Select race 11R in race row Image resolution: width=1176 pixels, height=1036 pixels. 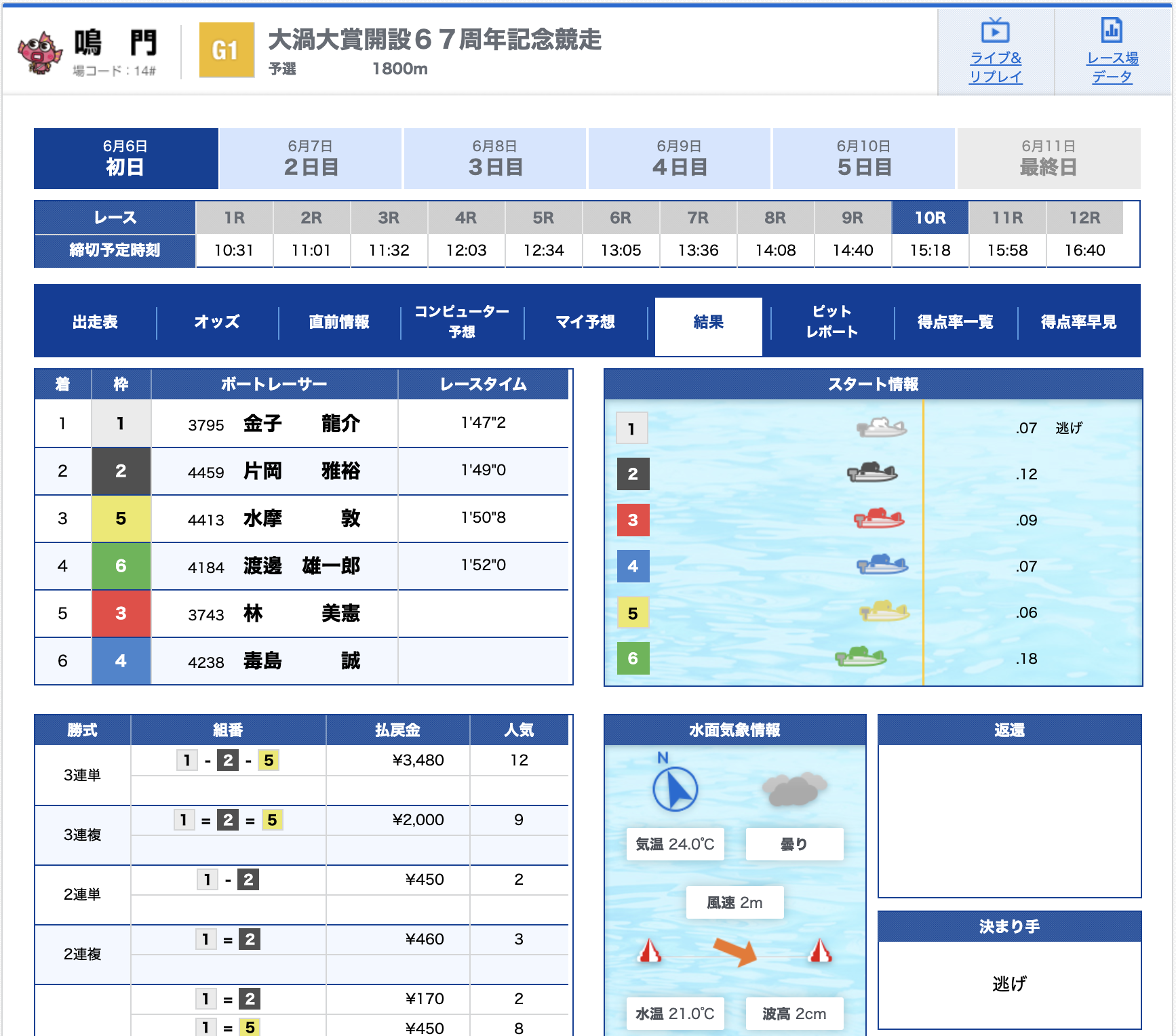point(1007,218)
